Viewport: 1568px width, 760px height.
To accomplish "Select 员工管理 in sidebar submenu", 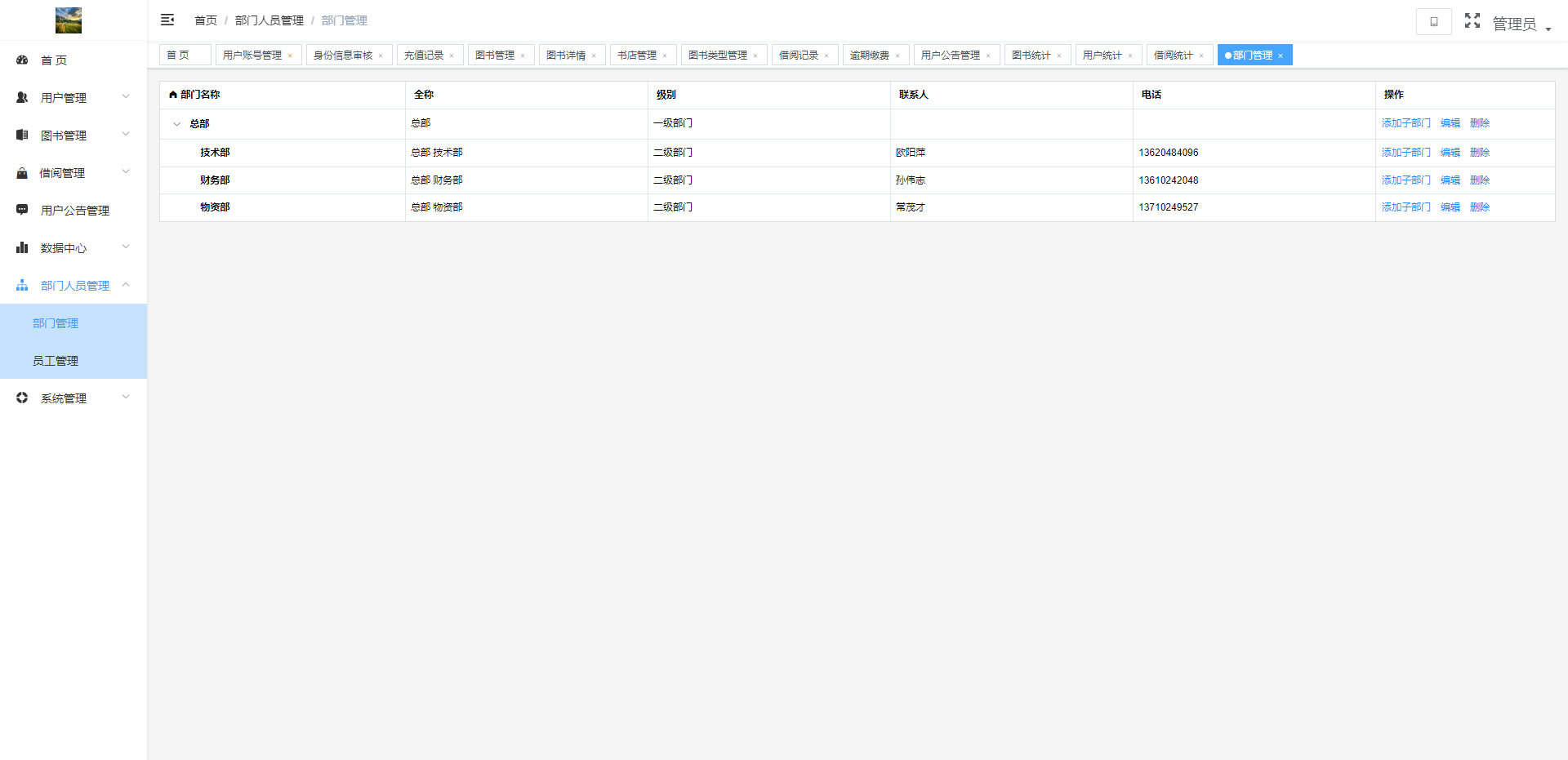I will 56,361.
